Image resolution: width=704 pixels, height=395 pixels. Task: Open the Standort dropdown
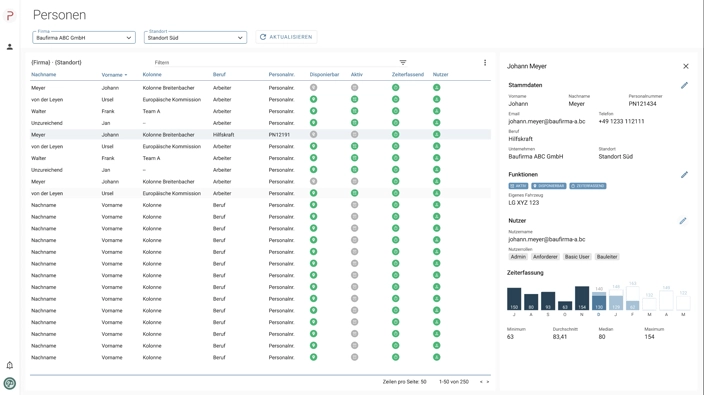[x=195, y=38]
